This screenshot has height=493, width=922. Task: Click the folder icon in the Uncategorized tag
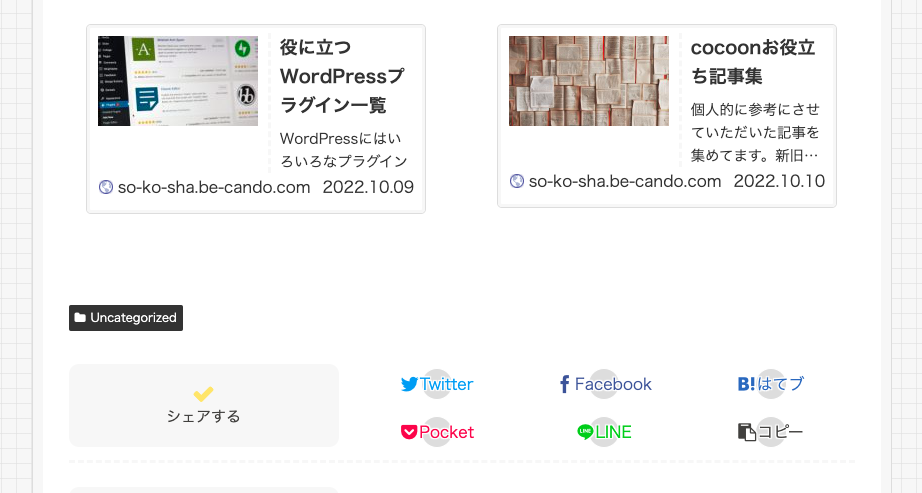pos(80,318)
